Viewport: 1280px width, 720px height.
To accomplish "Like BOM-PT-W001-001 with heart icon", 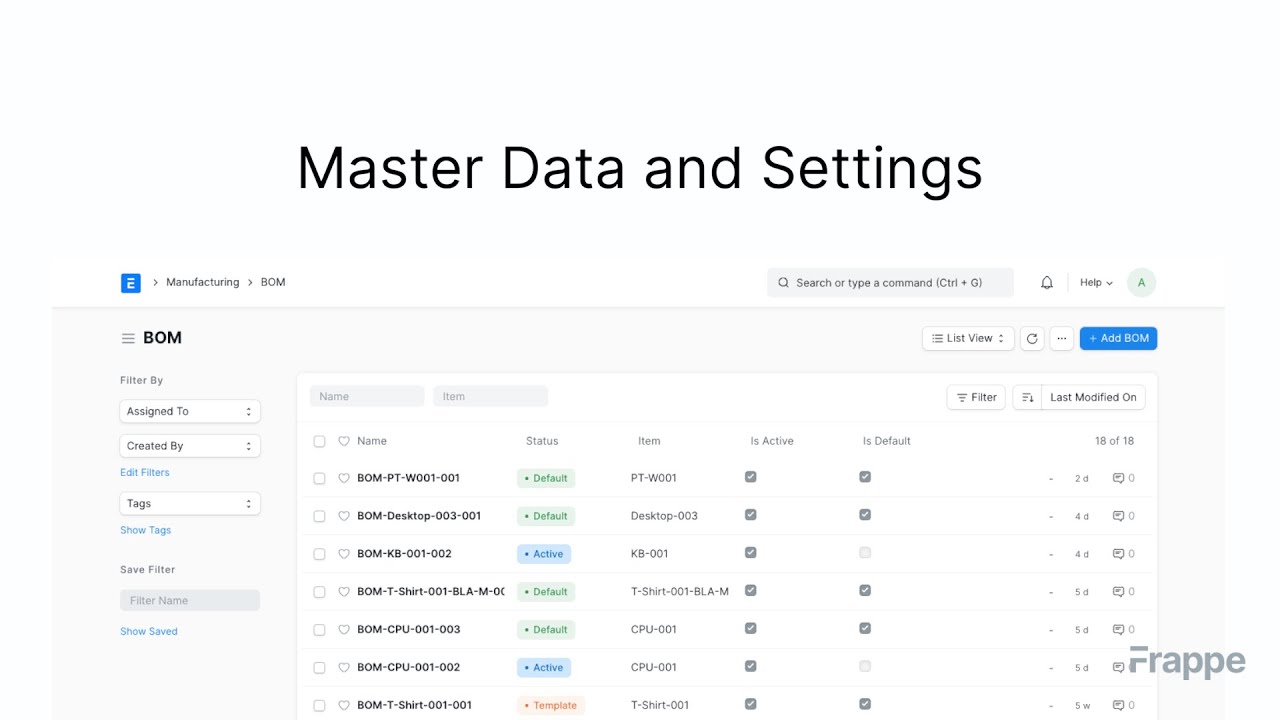I will [x=344, y=478].
